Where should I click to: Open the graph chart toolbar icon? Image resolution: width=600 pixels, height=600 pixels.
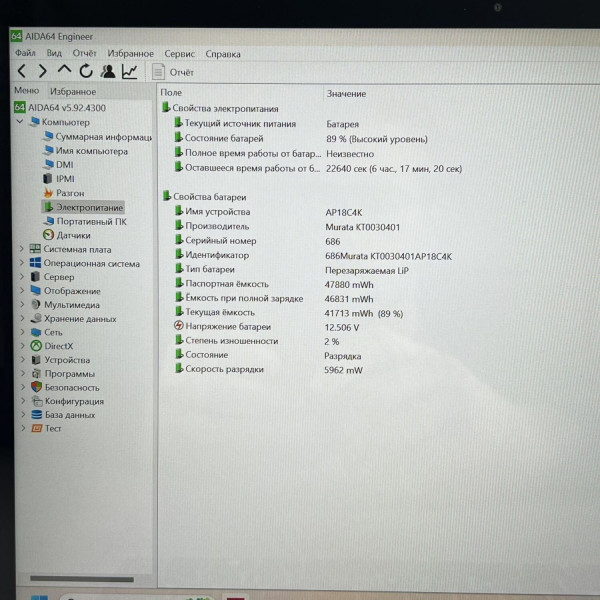(x=130, y=72)
